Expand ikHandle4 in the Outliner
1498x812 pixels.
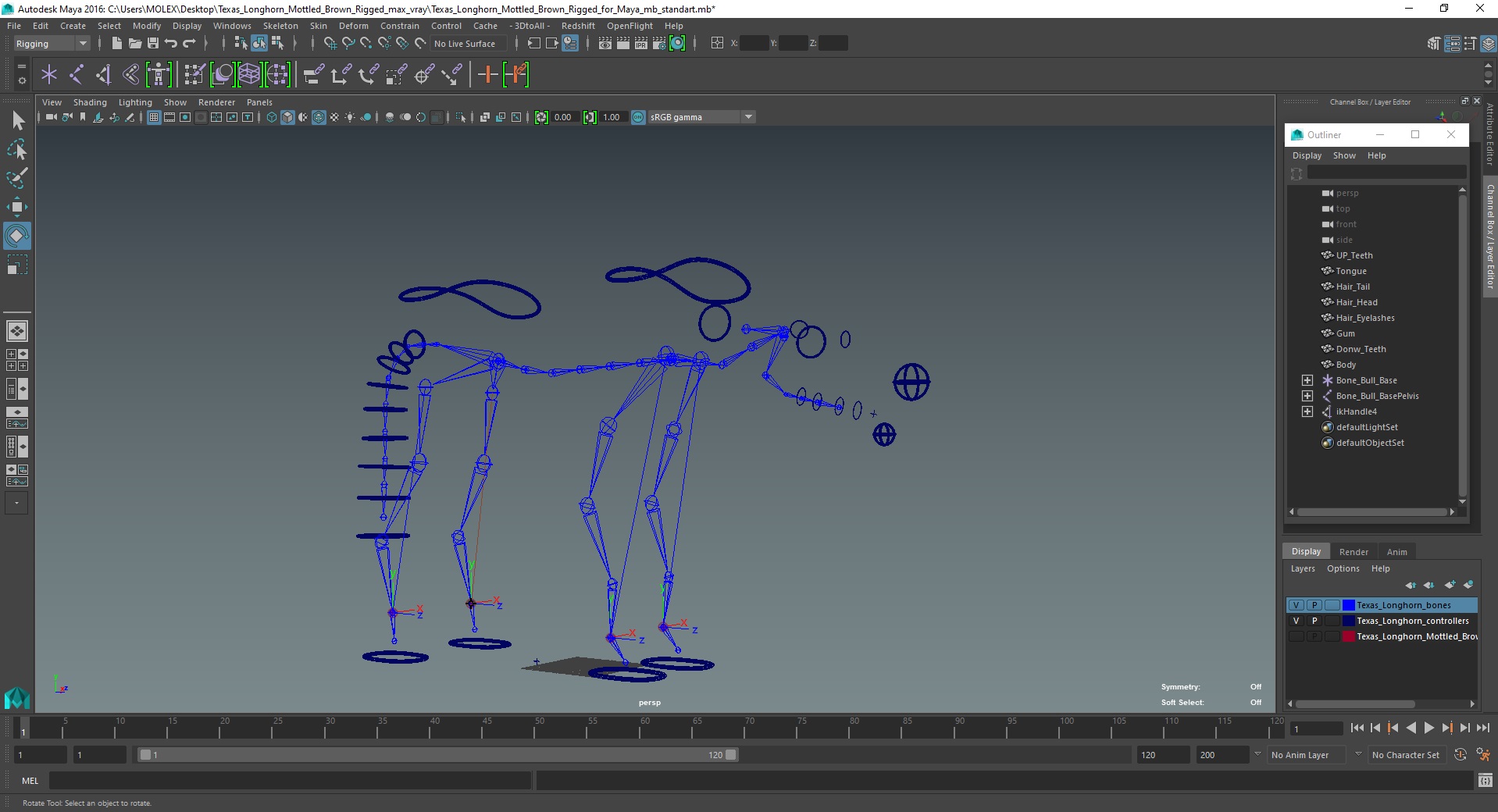click(x=1307, y=411)
